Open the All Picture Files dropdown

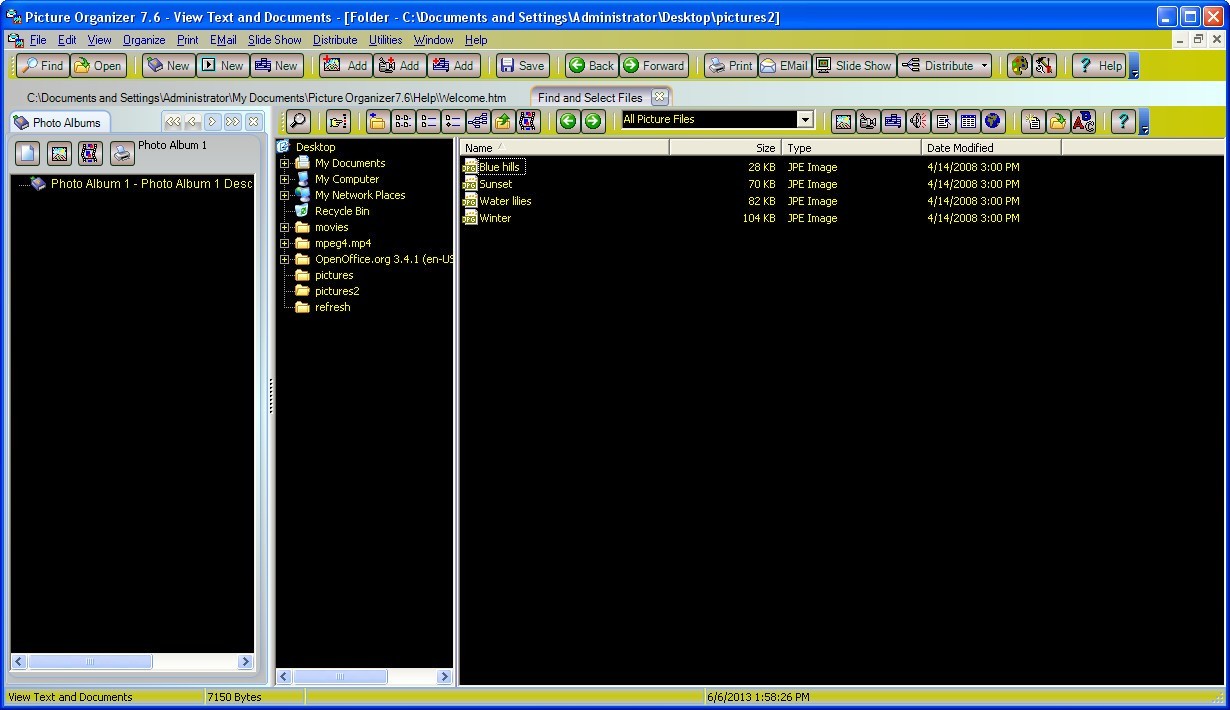click(x=805, y=118)
